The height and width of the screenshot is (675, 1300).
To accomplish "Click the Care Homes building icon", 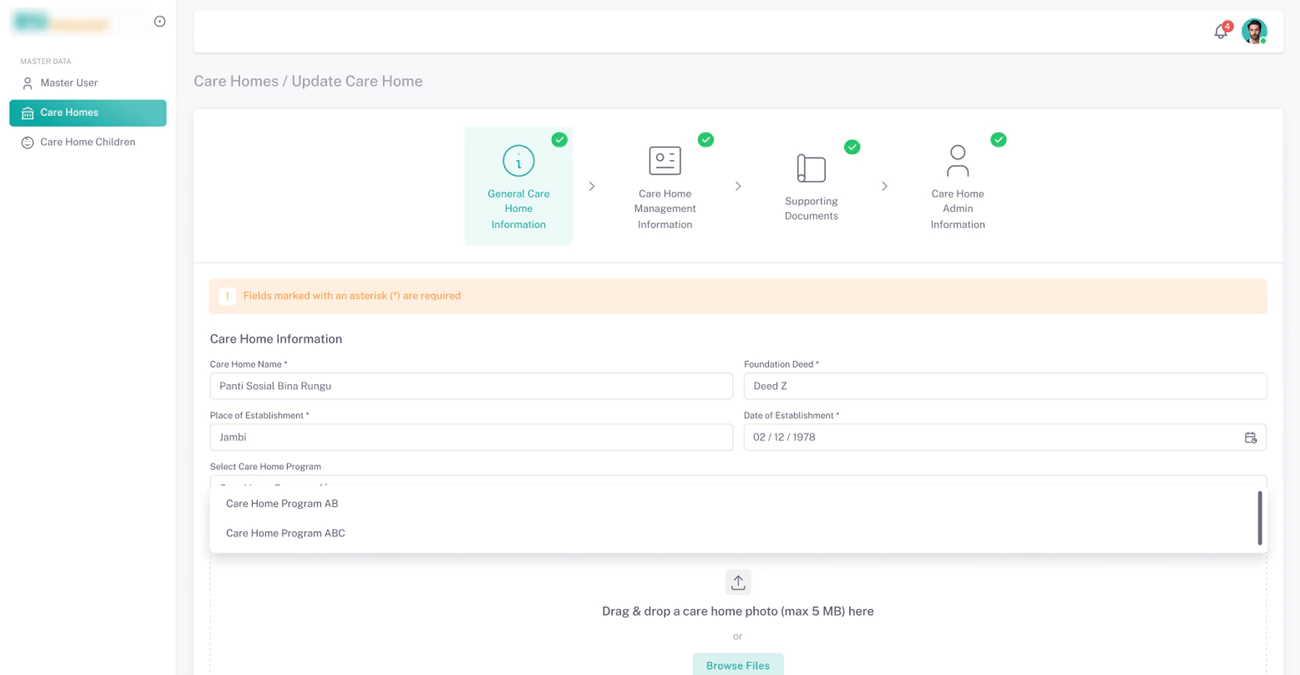I will coord(27,113).
